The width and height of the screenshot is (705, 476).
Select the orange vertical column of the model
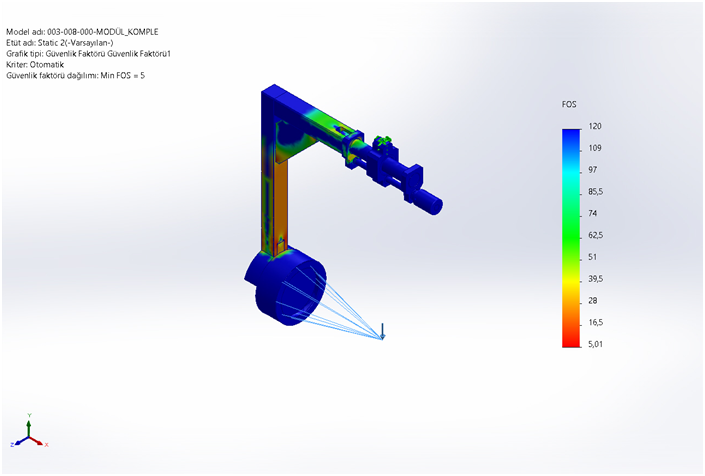tap(281, 202)
